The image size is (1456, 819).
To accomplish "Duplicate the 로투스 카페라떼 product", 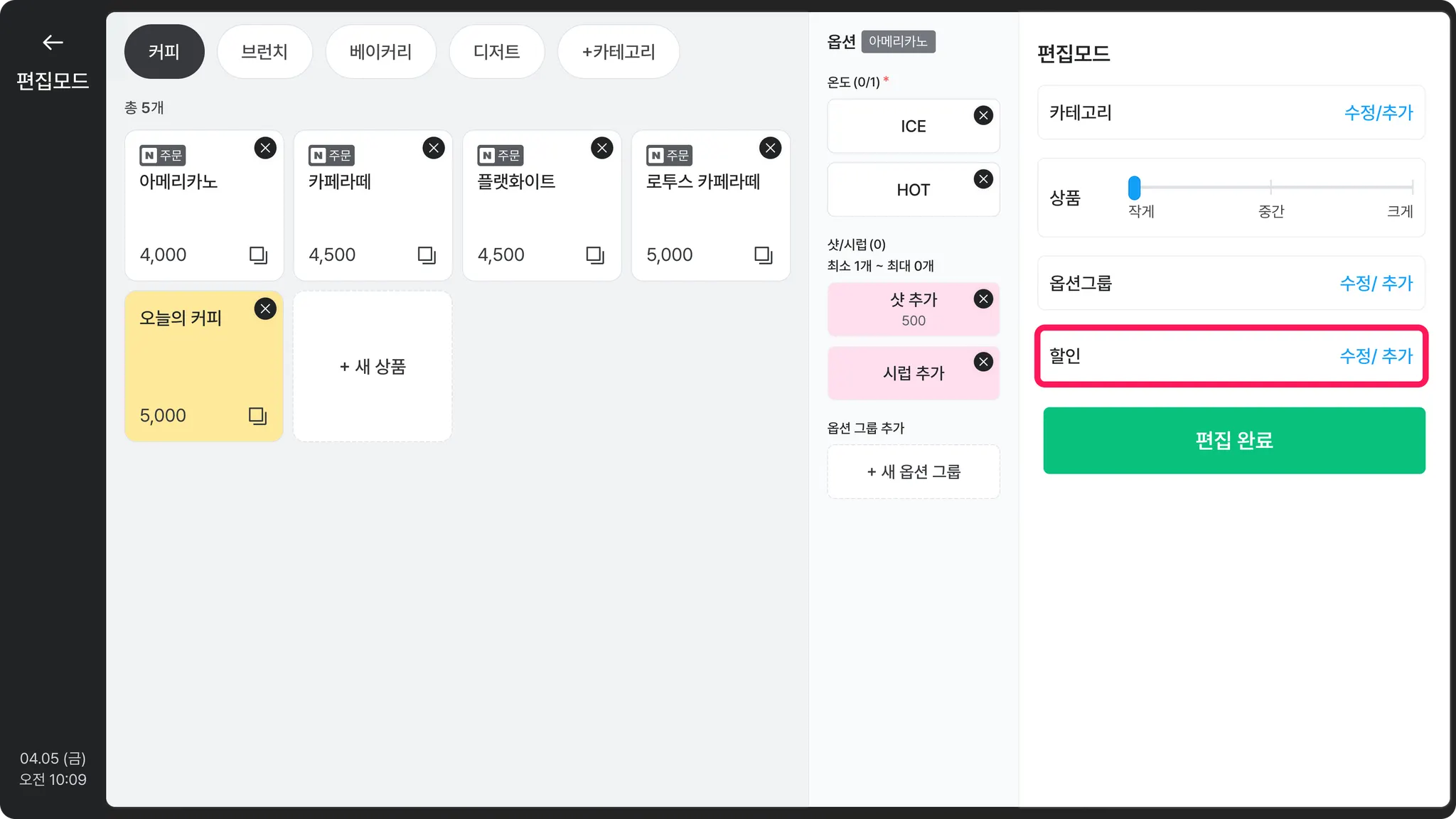I will click(763, 255).
